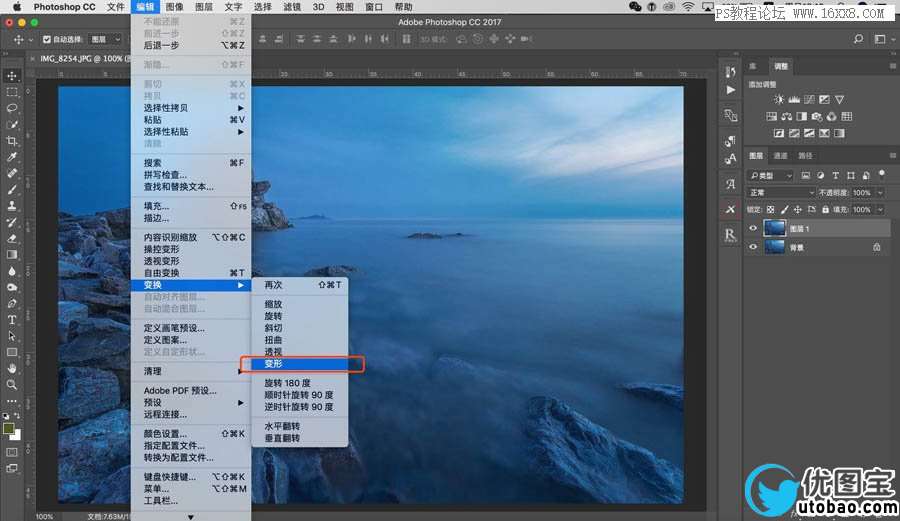The height and width of the screenshot is (521, 900).
Task: Switch to the 通道 tab
Action: point(781,155)
